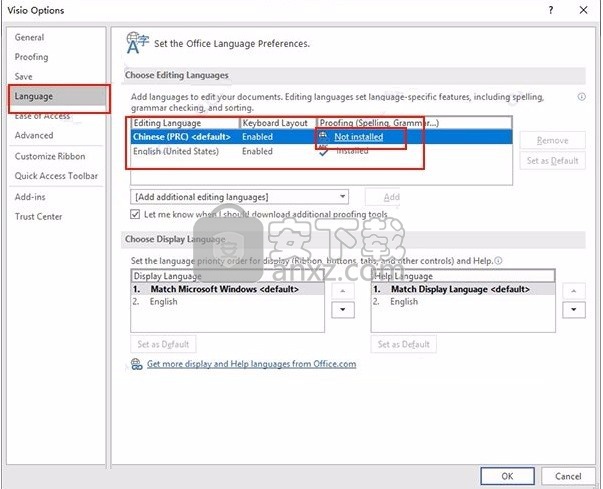
Task: Select the English (United States) editing language row
Action: click(321, 151)
